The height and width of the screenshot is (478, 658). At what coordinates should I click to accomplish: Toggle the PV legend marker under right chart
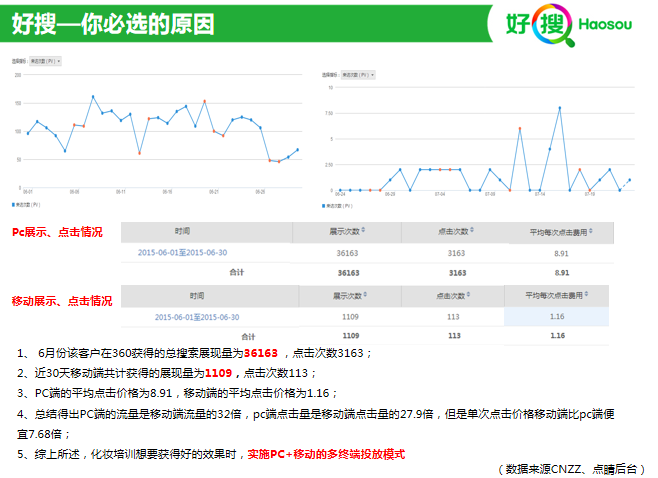click(324, 206)
